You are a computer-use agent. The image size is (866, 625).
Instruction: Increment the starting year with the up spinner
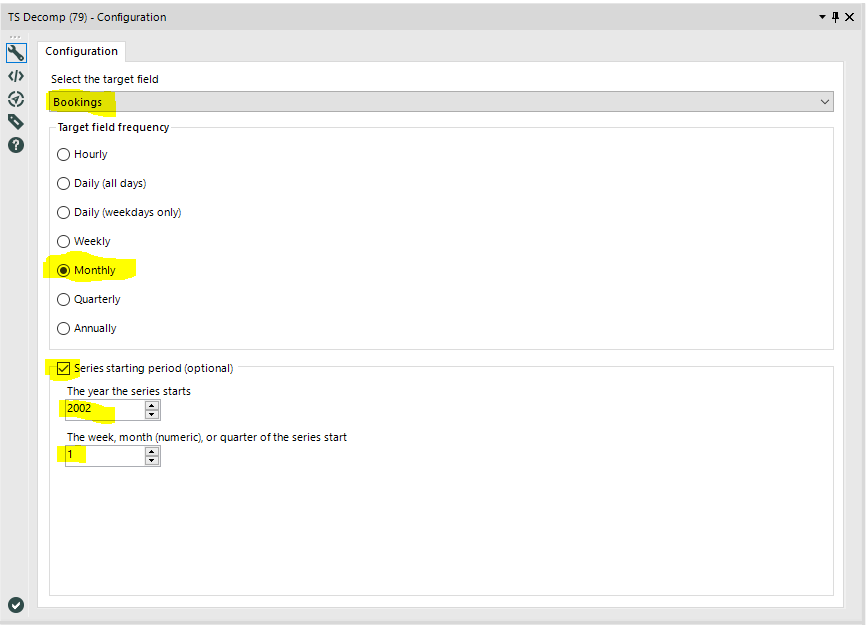click(x=152, y=404)
